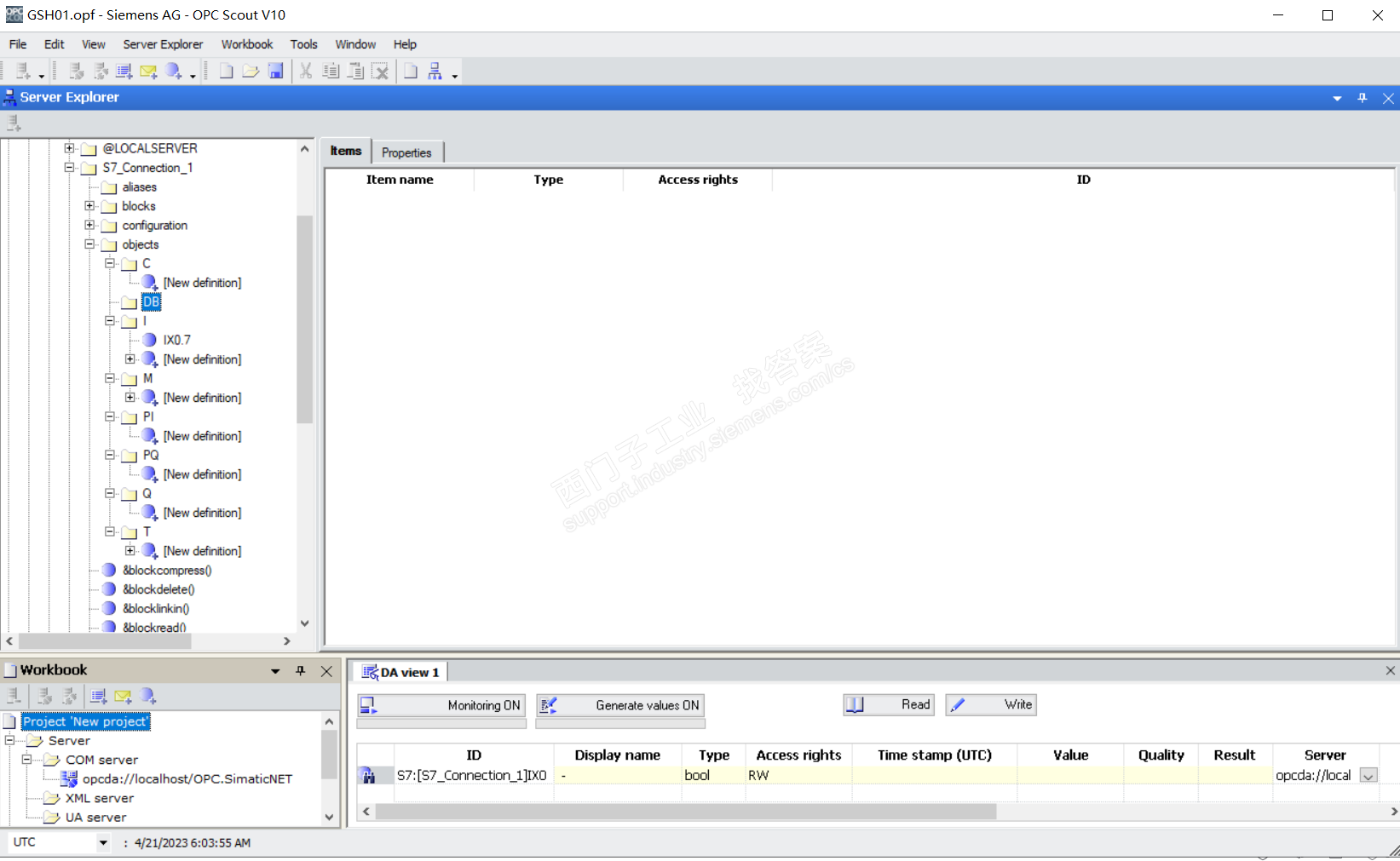Click the Server Explorer tree vertical scrollbar thumb
The image size is (1400, 861).
pyautogui.click(x=304, y=319)
